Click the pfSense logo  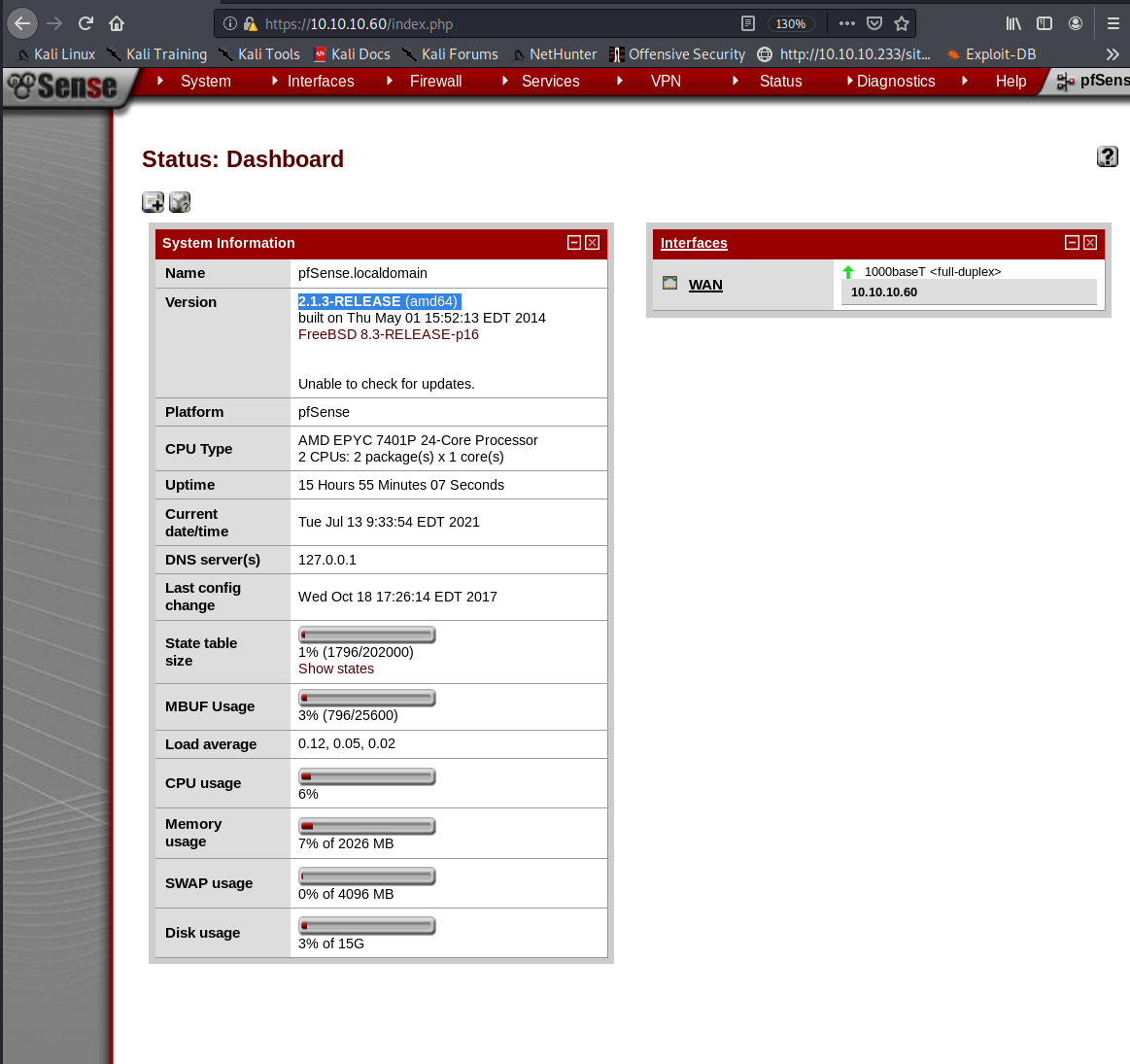62,86
